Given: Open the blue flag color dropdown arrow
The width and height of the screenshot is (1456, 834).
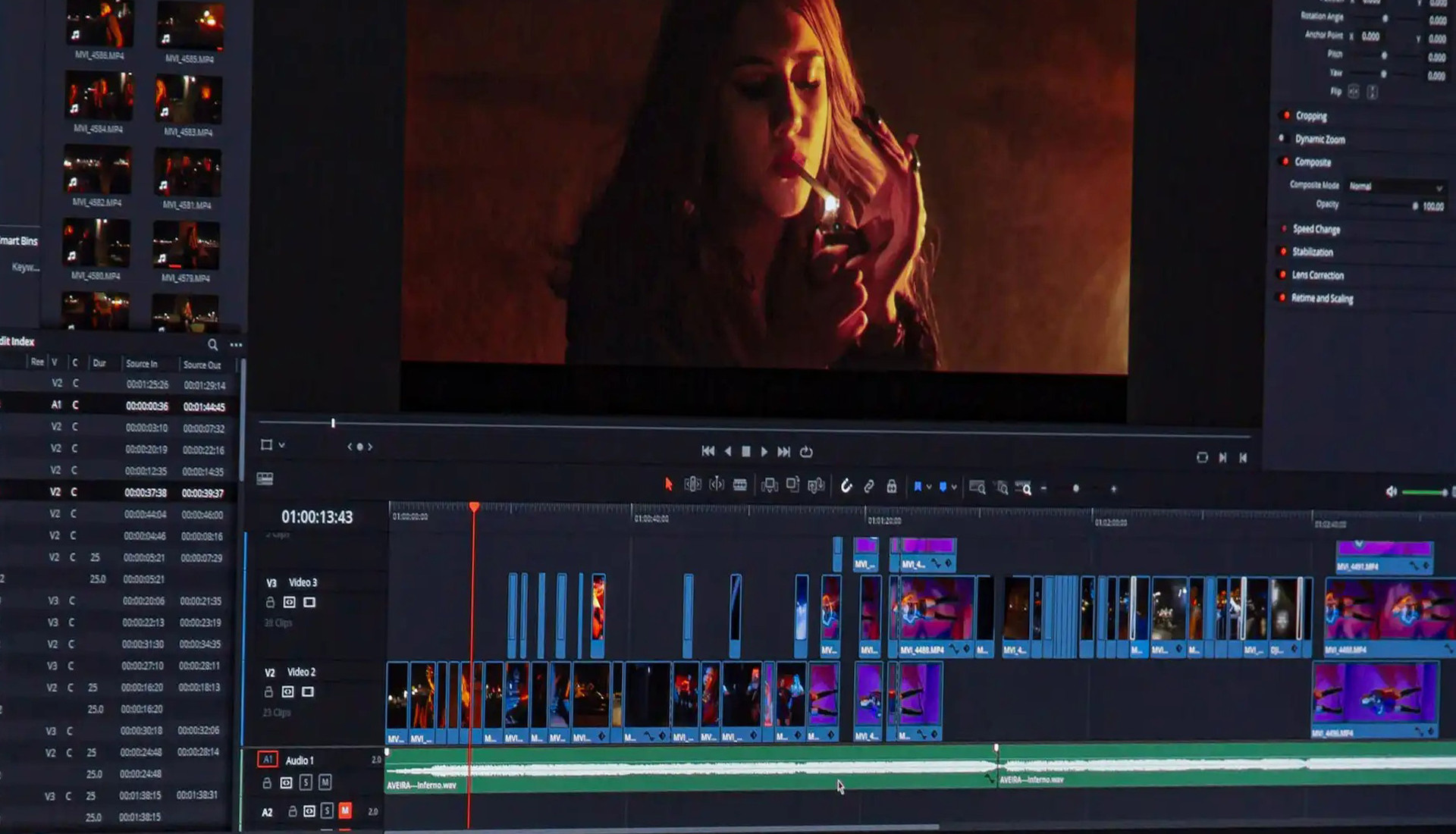Looking at the screenshot, I should click(929, 488).
